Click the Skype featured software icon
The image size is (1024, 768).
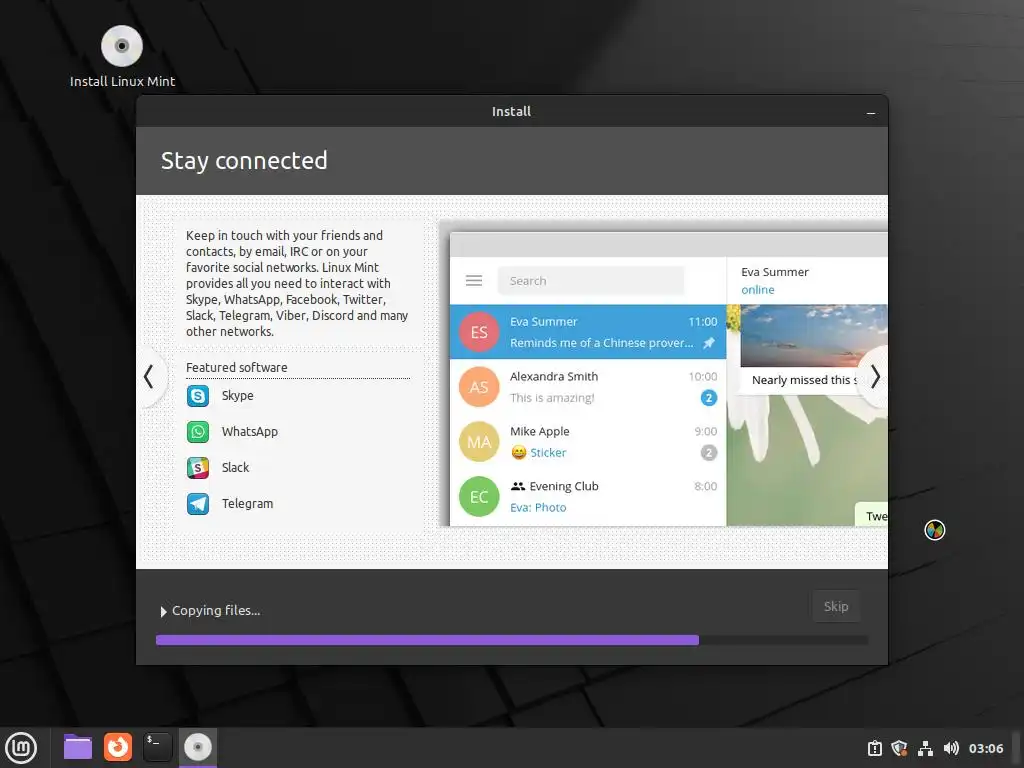[x=198, y=396]
